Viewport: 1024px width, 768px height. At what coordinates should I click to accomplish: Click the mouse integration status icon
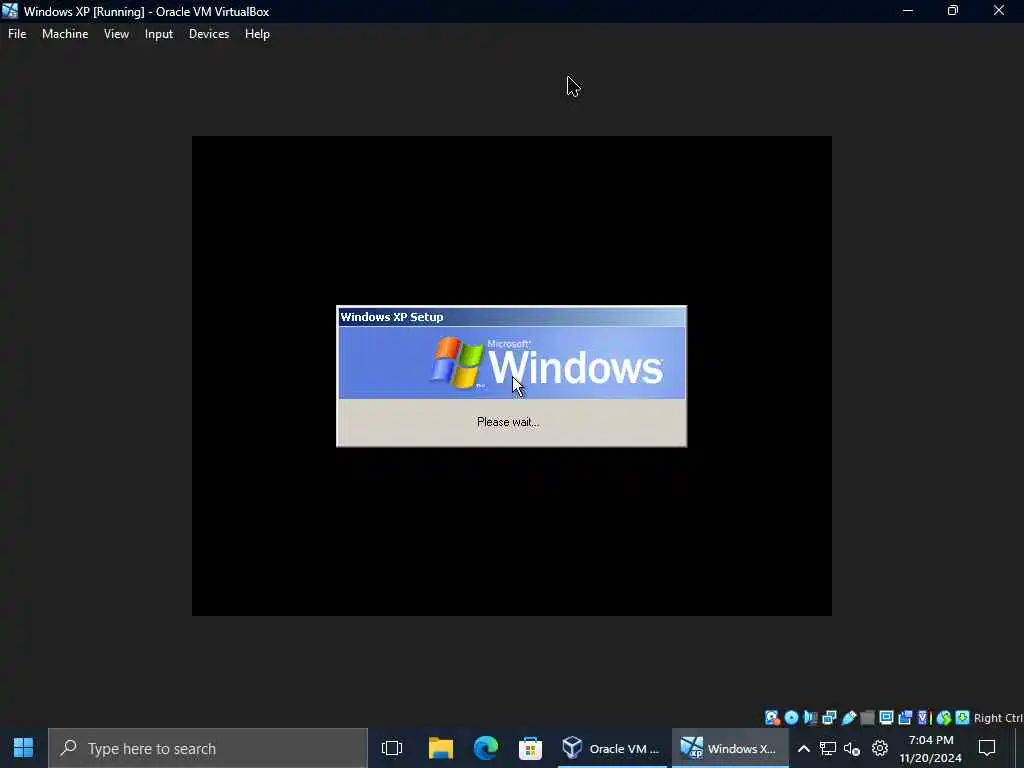click(x=944, y=718)
